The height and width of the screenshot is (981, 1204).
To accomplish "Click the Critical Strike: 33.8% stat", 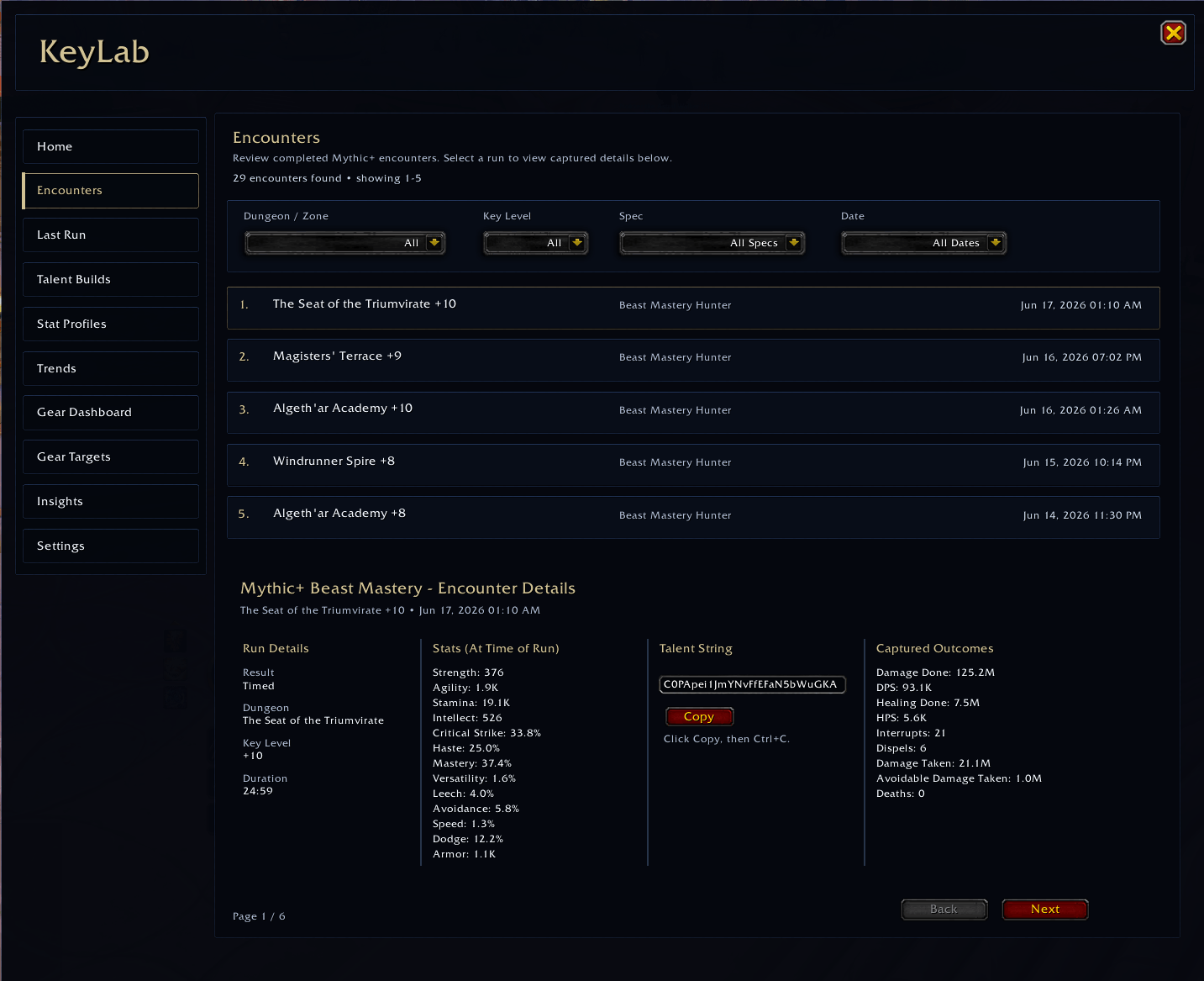I will pyautogui.click(x=486, y=733).
